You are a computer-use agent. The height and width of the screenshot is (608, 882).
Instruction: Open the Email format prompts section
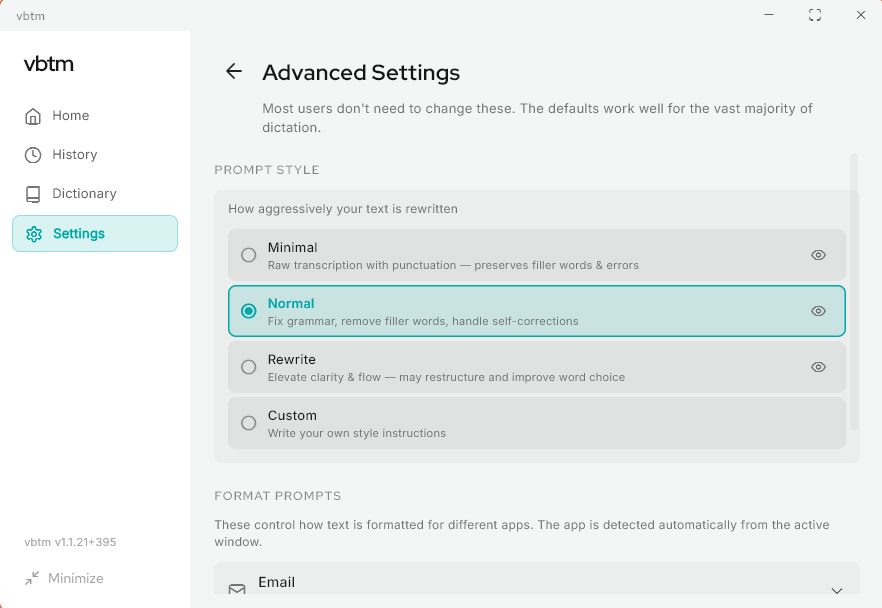537,579
